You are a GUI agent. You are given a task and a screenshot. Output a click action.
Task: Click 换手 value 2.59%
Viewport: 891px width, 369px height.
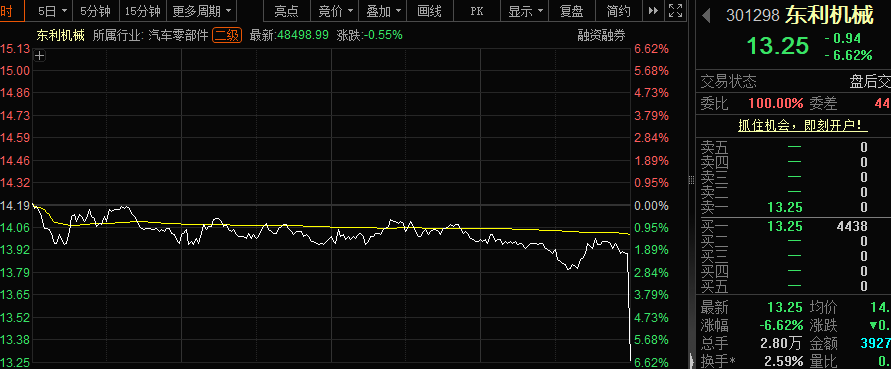tap(784, 361)
